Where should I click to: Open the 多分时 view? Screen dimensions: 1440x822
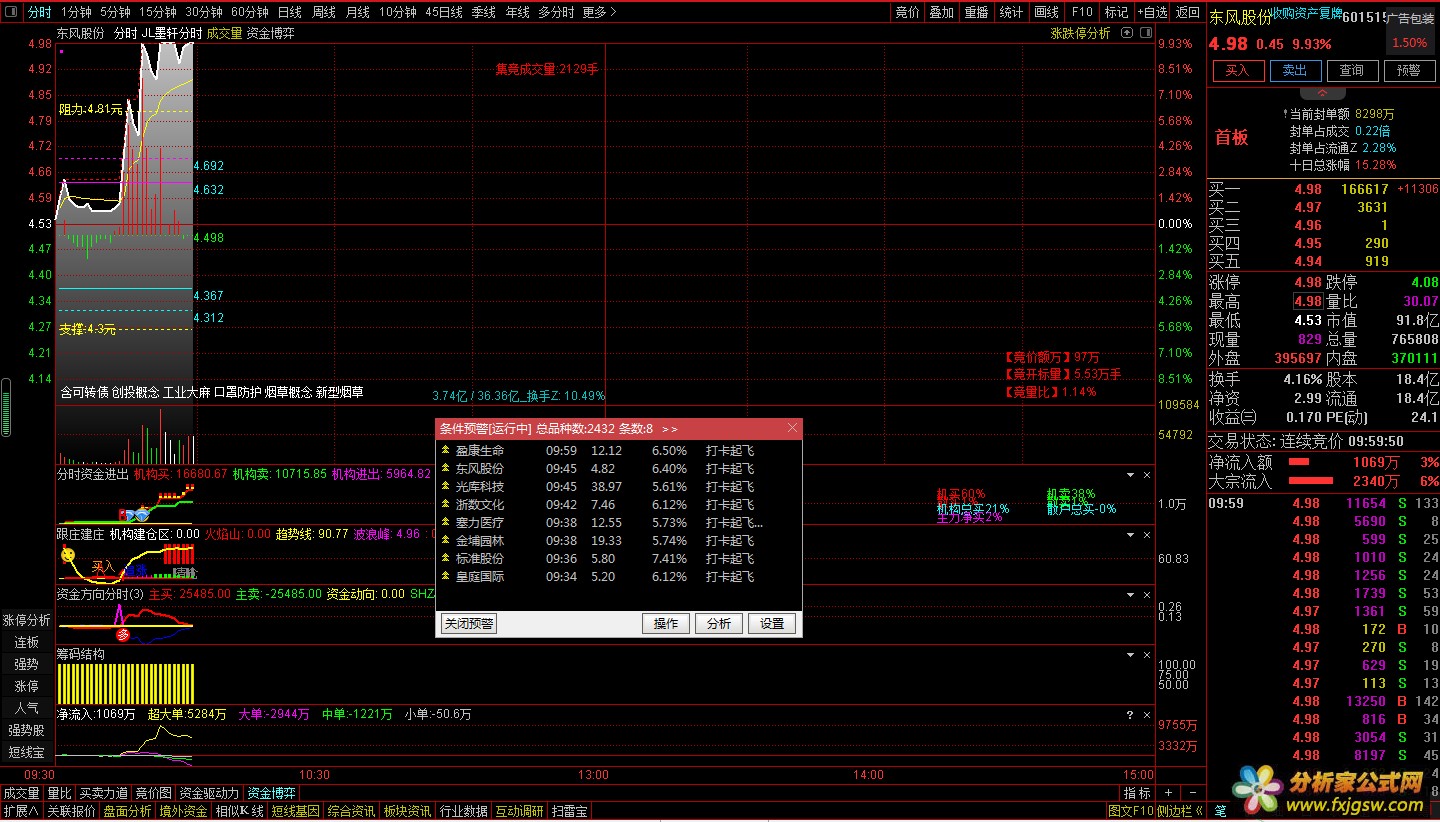556,12
